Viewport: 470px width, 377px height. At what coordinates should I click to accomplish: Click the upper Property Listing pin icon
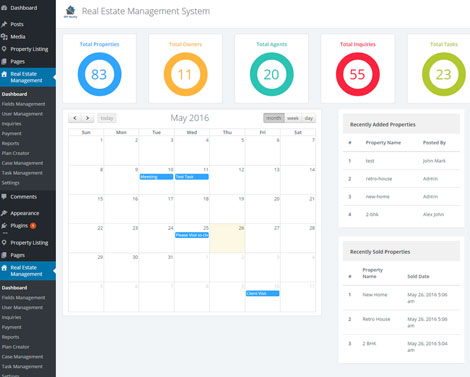[x=4, y=49]
